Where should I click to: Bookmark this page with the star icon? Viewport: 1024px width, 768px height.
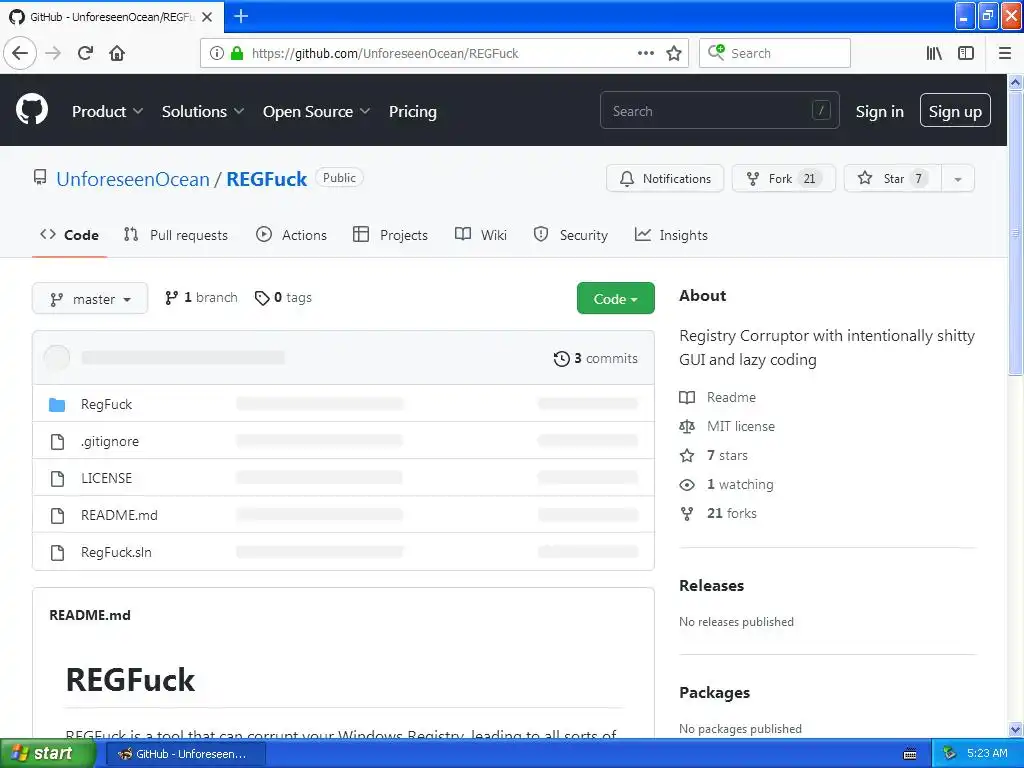(674, 53)
